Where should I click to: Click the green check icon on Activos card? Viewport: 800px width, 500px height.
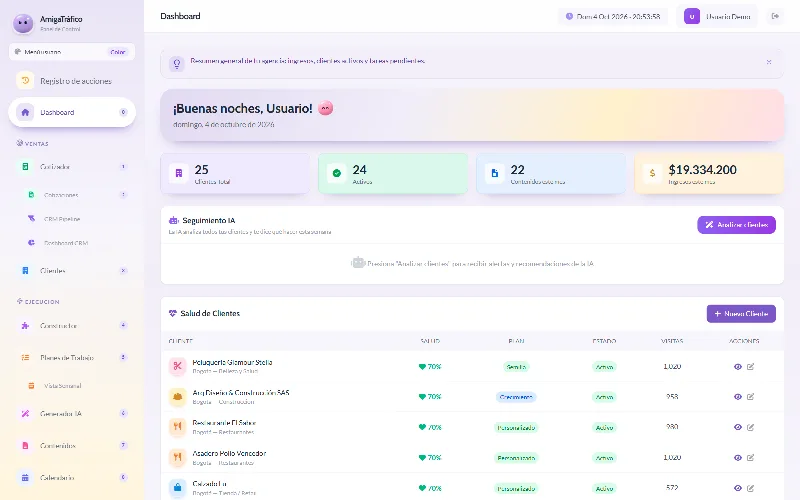337,173
